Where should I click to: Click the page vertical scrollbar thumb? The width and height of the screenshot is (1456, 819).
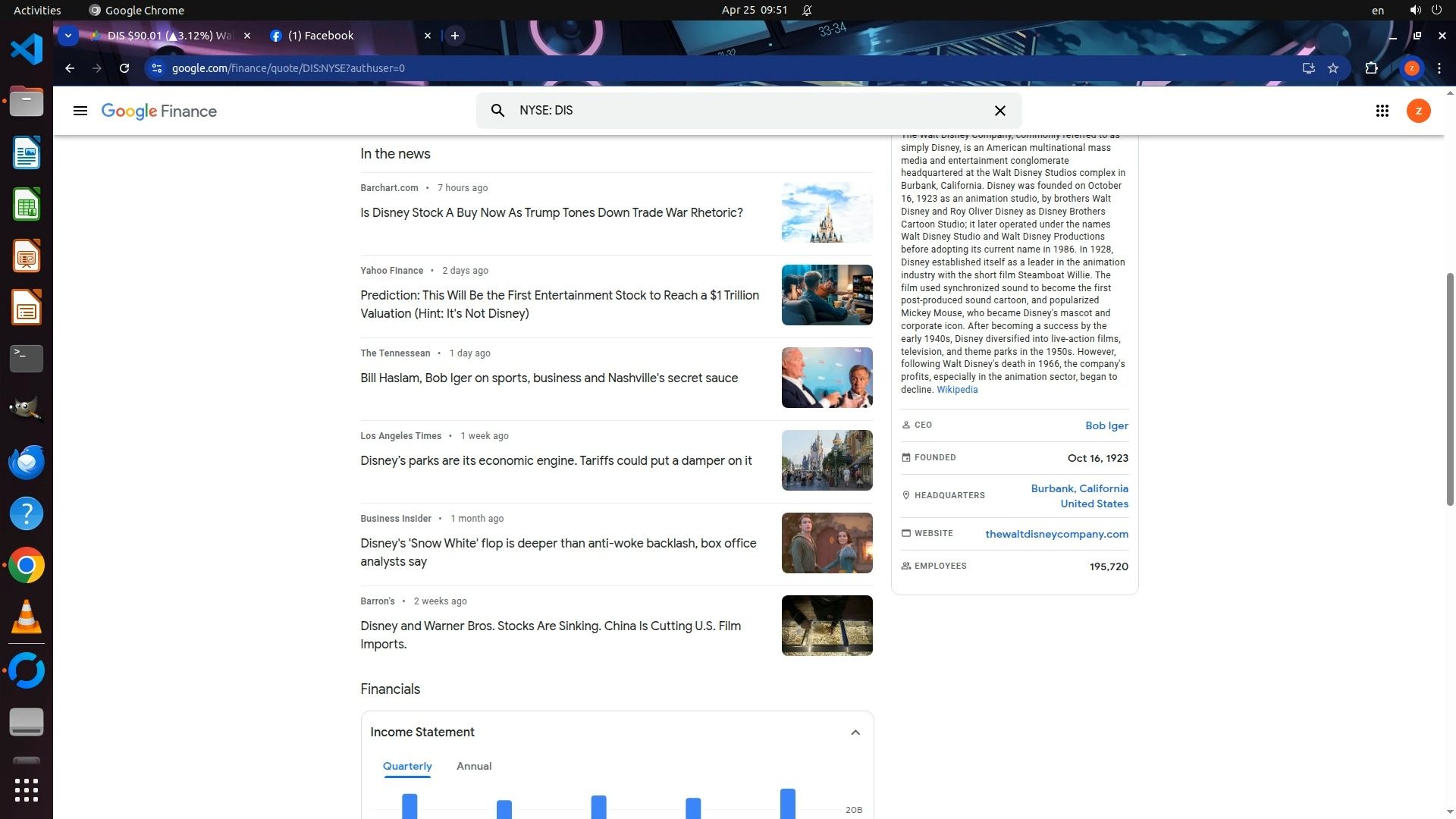(x=1450, y=388)
